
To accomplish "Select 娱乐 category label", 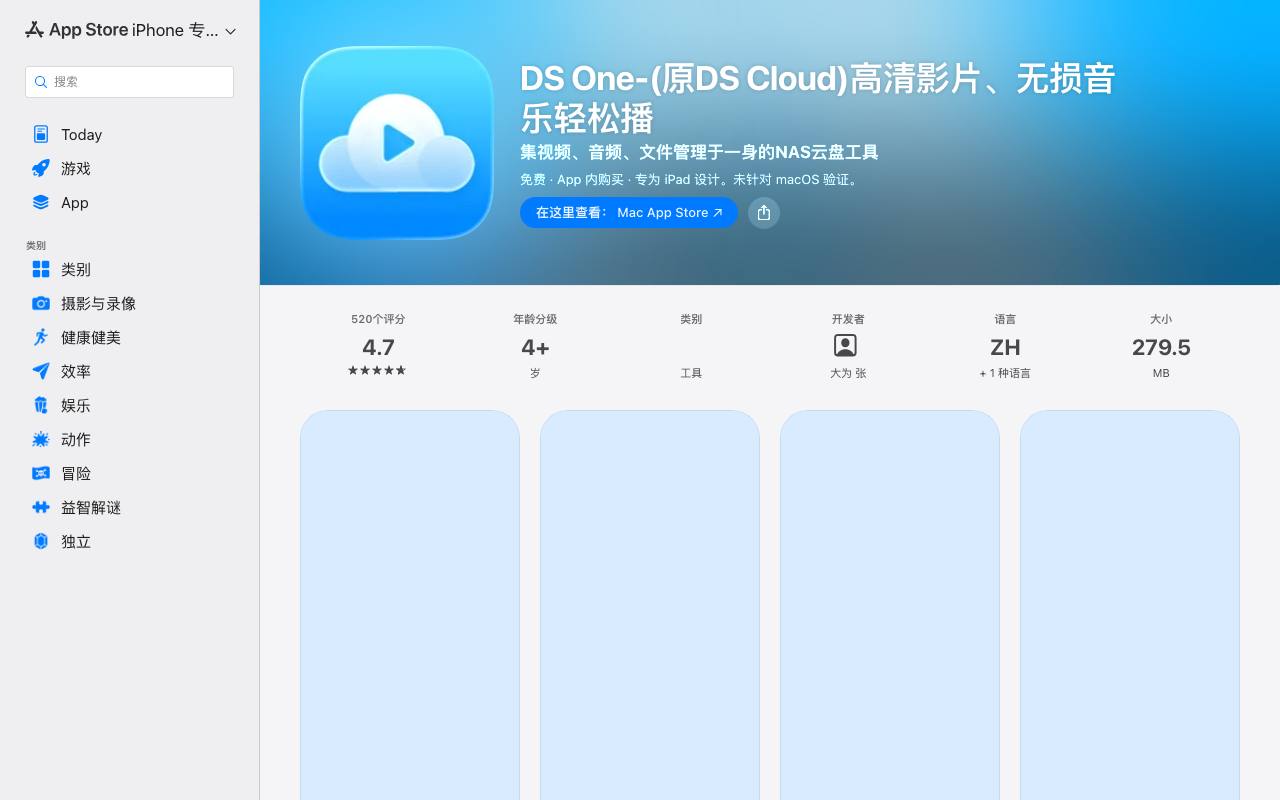I will coord(76,405).
